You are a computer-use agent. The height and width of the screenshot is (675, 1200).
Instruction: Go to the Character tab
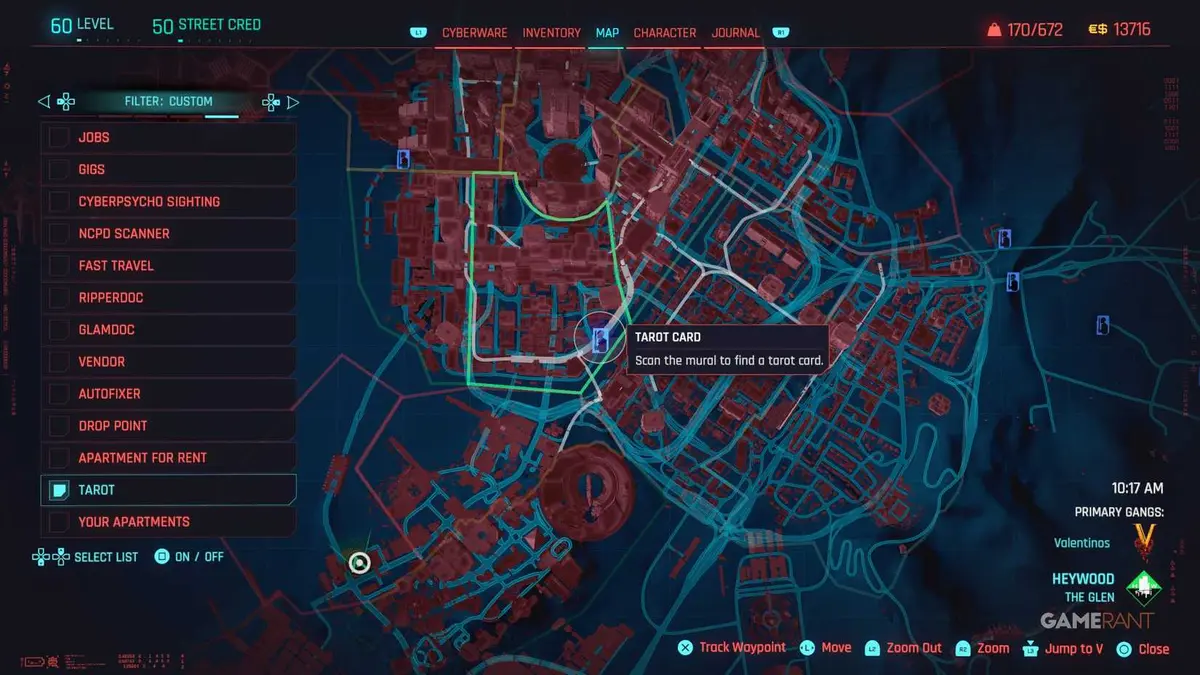pos(665,33)
